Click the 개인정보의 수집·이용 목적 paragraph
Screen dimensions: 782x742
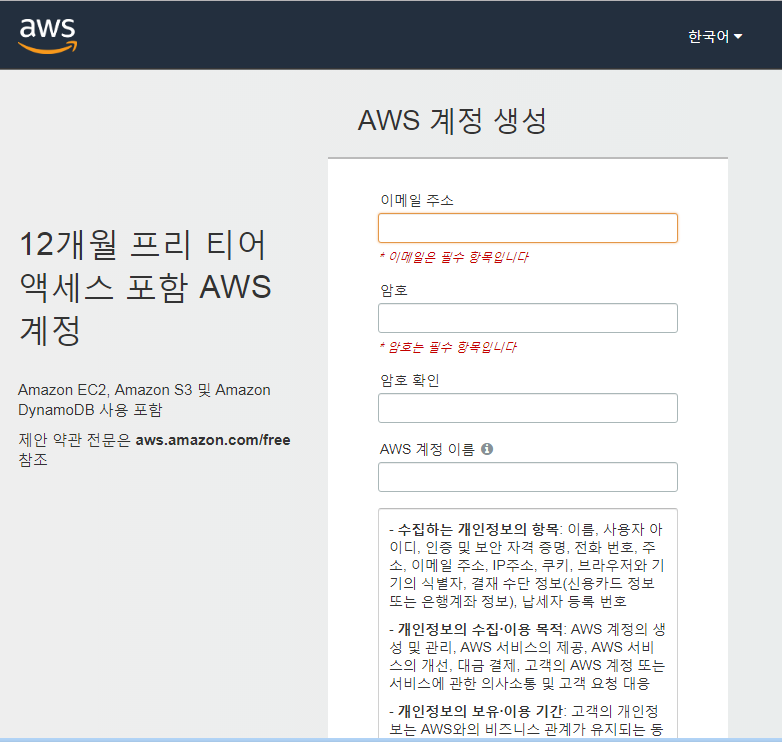point(527,656)
